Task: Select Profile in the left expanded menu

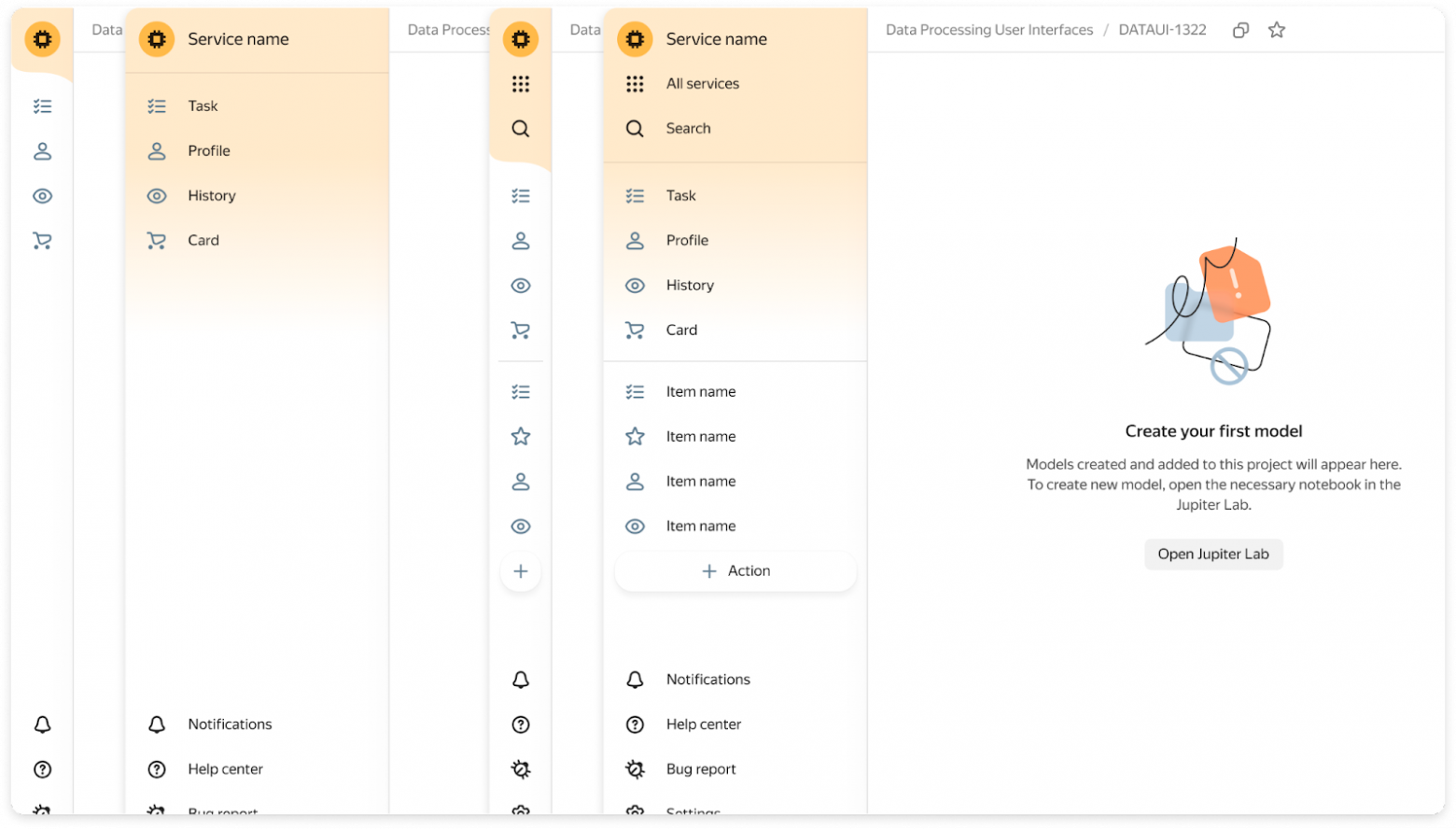Action: pyautogui.click(x=257, y=151)
